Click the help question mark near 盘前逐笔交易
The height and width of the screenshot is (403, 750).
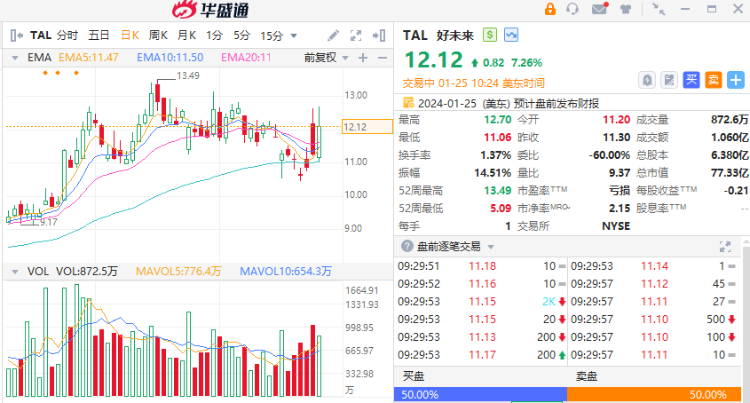tap(407, 246)
